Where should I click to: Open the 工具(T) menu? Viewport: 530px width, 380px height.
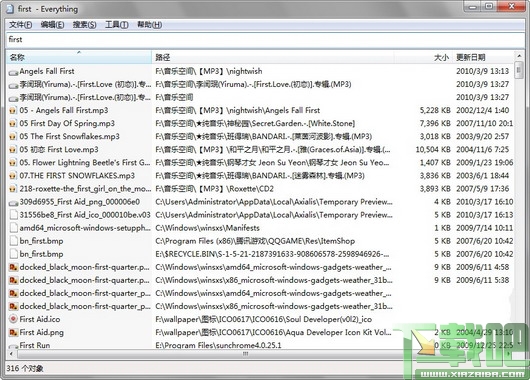(x=117, y=25)
